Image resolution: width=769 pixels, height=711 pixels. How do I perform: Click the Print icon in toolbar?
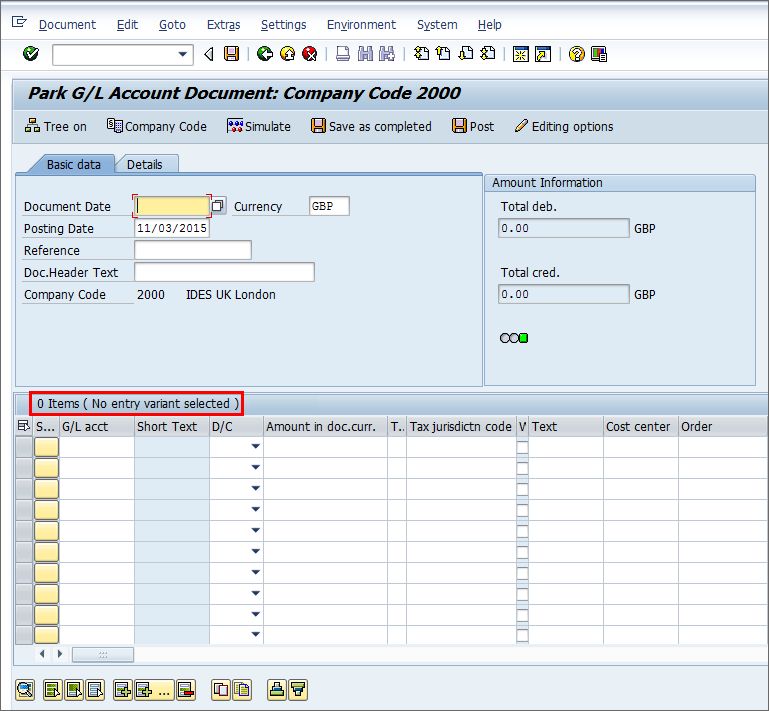coord(343,53)
